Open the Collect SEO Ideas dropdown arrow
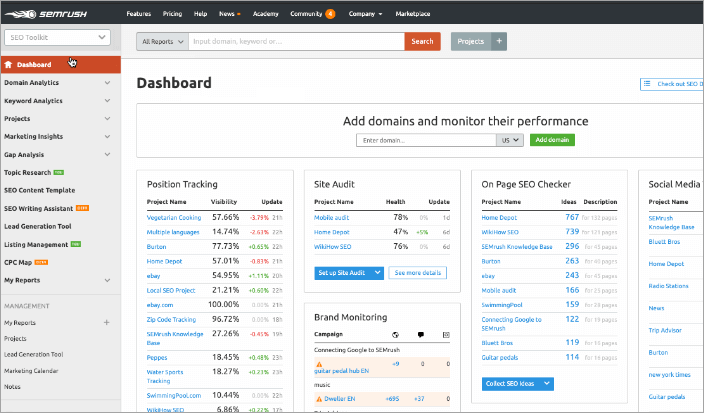 pyautogui.click(x=547, y=383)
